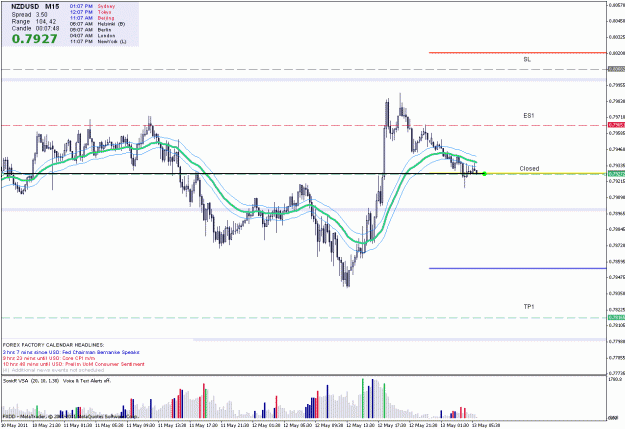Click the green TP1 price tag on axis
The image size is (625, 429).
click(x=616, y=318)
